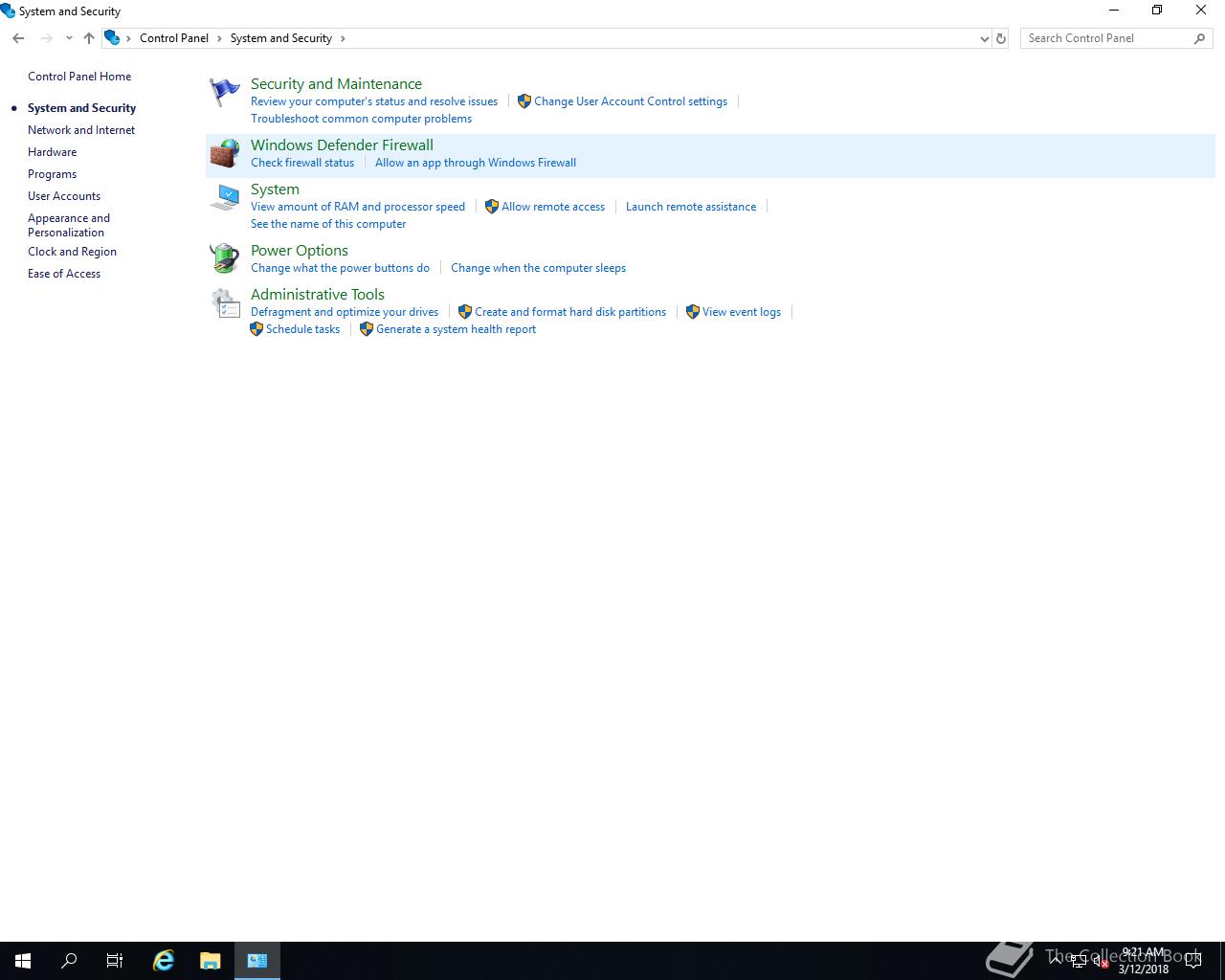Viewport: 1225px width, 980px height.
Task: Open Windows Defender Firewall heading
Action: (x=342, y=145)
